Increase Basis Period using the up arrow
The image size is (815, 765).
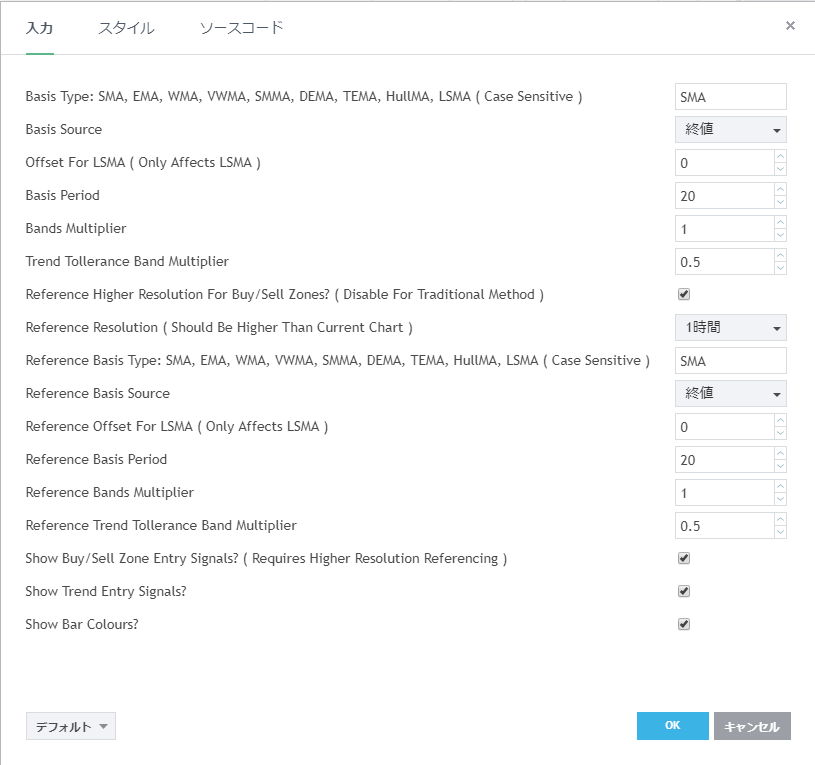[x=780, y=189]
